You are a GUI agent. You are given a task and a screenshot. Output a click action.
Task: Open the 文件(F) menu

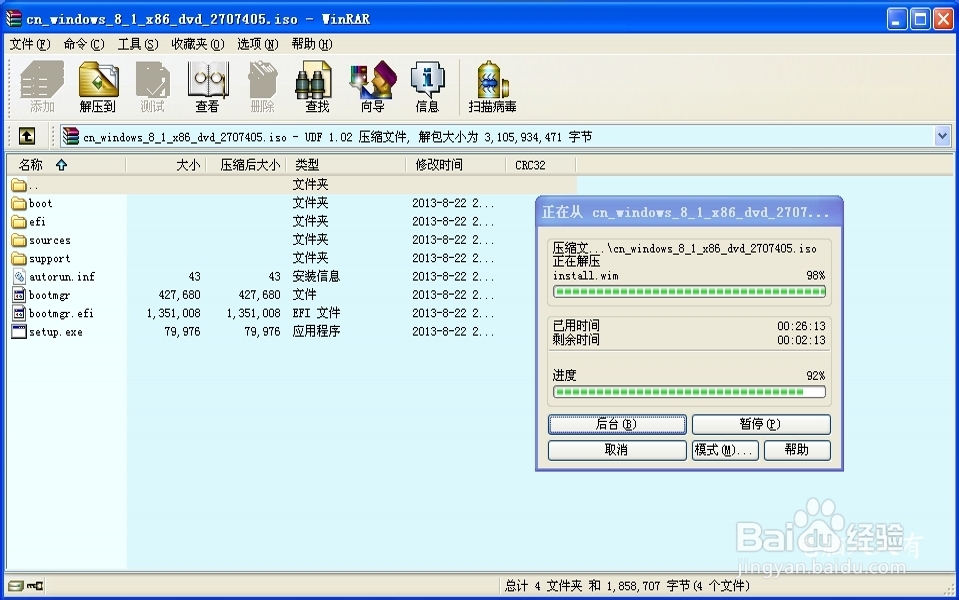(x=29, y=44)
